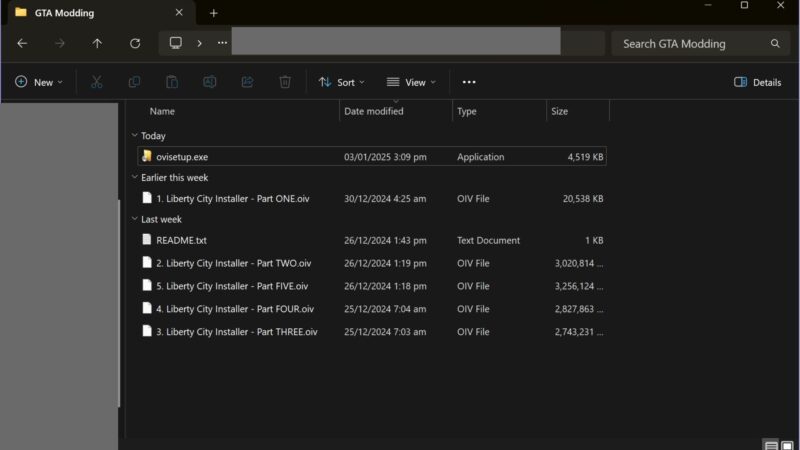Toggle the Details pane button
Image resolution: width=800 pixels, height=450 pixels.
757,82
